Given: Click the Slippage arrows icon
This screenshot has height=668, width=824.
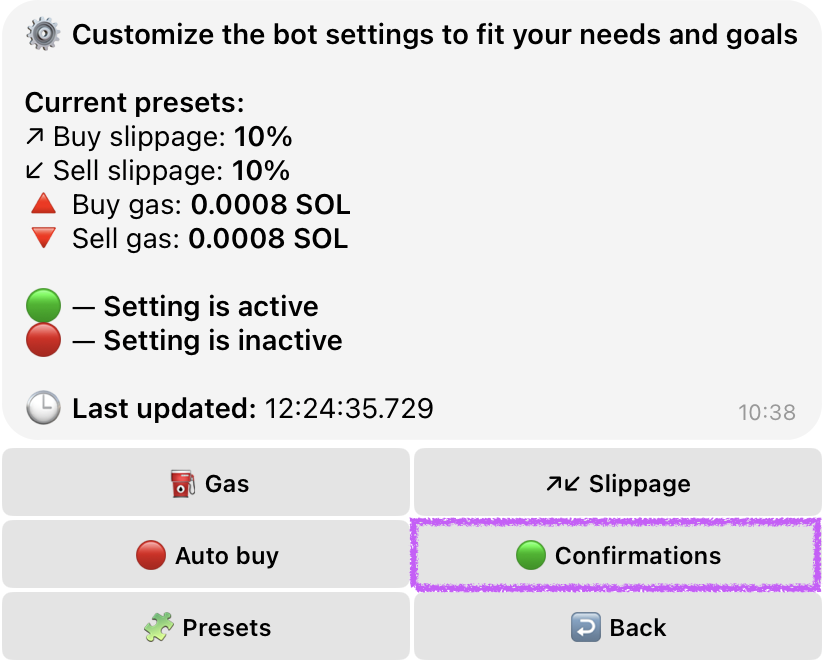Looking at the screenshot, I should (562, 484).
